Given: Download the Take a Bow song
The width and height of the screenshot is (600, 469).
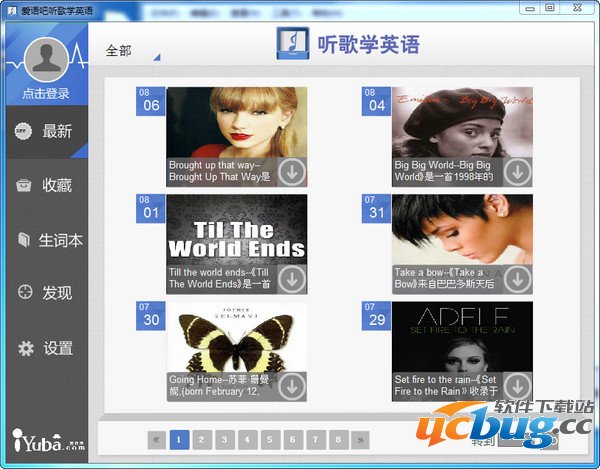Looking at the screenshot, I should (x=517, y=278).
